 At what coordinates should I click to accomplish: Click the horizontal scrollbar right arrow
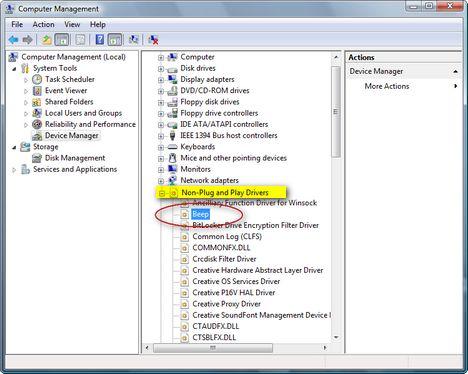(x=325, y=348)
